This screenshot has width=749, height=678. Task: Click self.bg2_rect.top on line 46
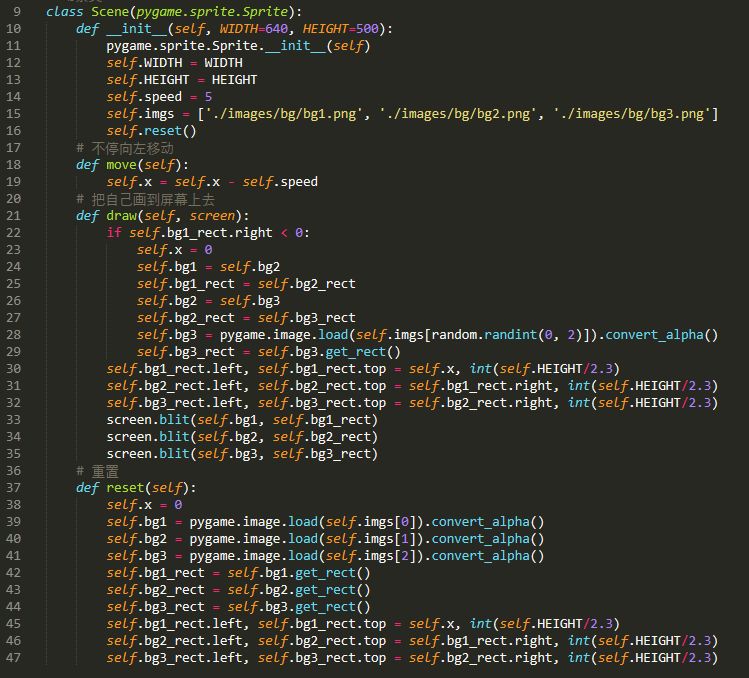[x=322, y=641]
